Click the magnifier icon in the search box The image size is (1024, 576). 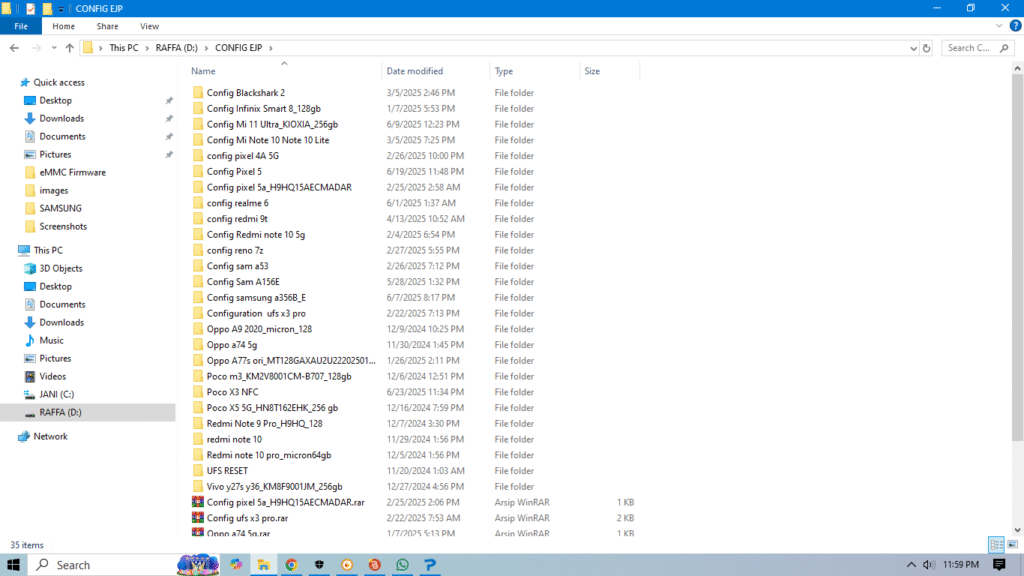coord(1004,48)
